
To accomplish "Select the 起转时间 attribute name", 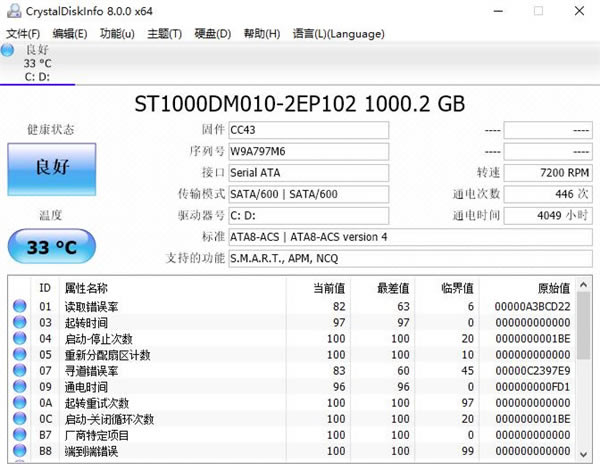I will tap(86, 323).
